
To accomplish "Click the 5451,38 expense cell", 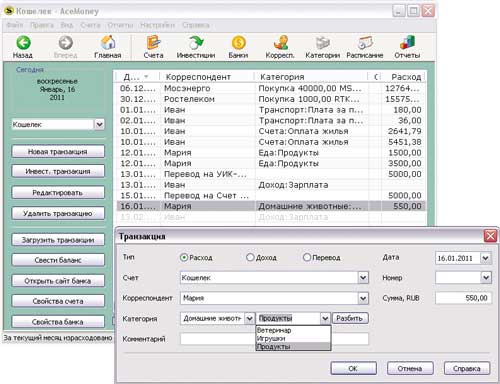I will click(403, 142).
